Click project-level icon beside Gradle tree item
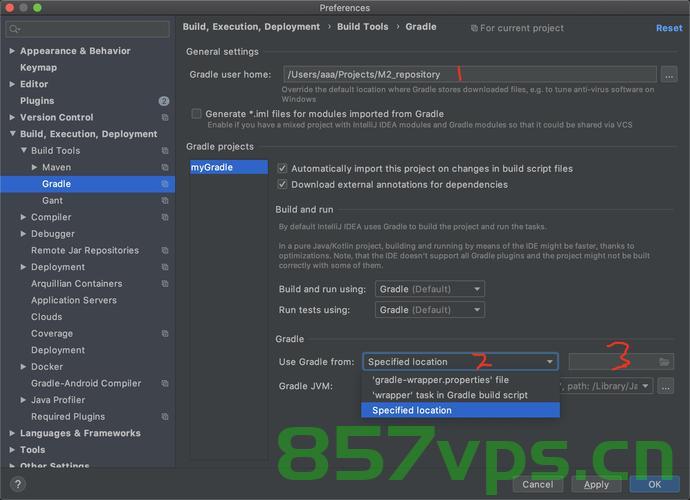Viewport: 690px width, 500px height. click(165, 184)
